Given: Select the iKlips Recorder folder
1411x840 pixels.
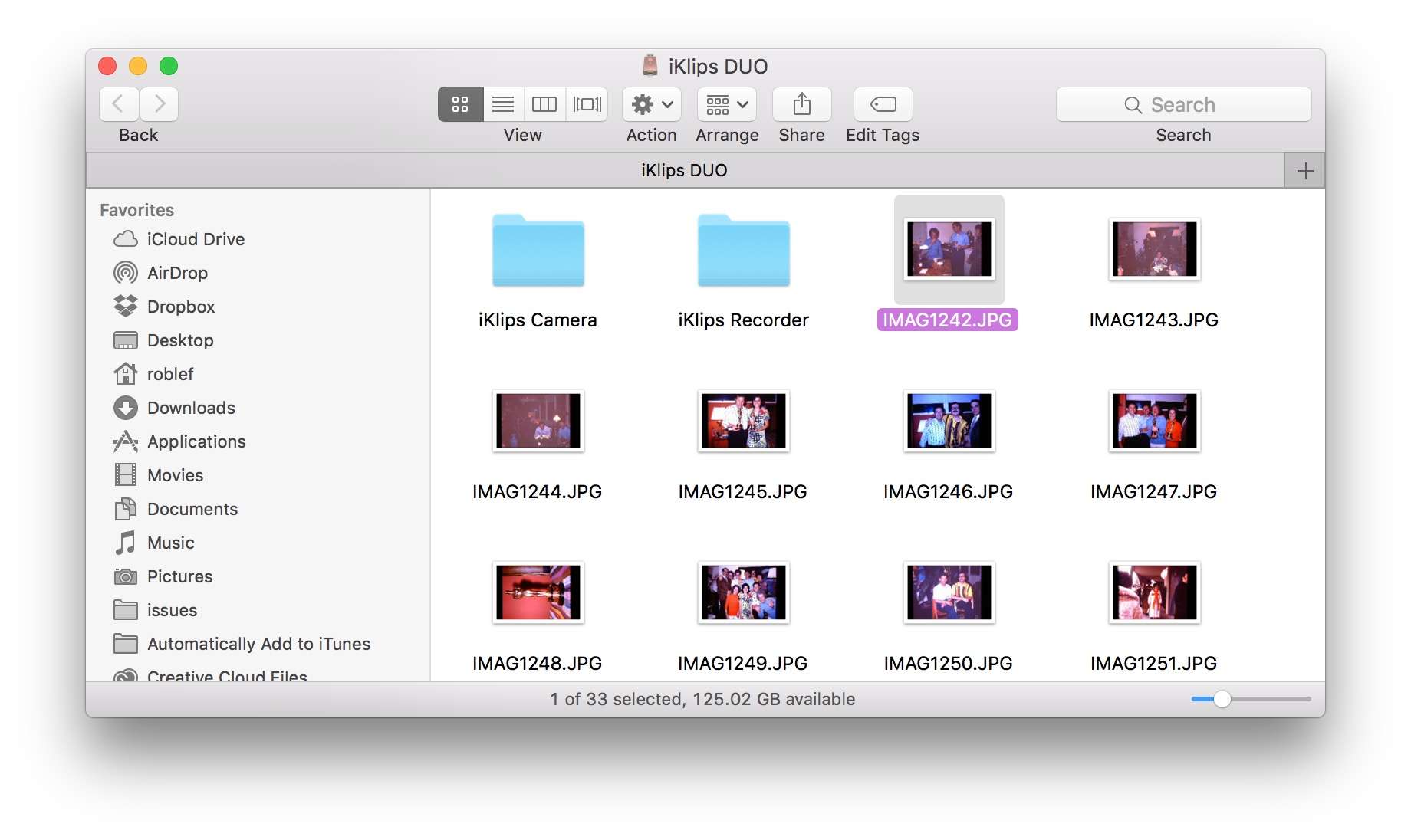Looking at the screenshot, I should click(743, 251).
